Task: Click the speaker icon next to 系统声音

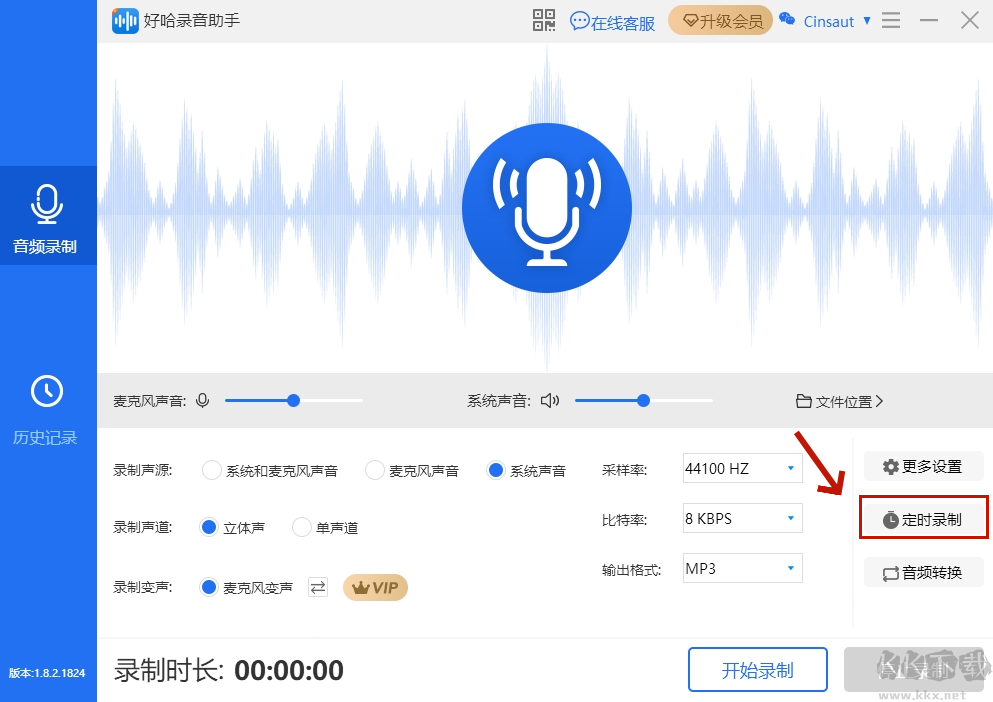Action: 551,399
